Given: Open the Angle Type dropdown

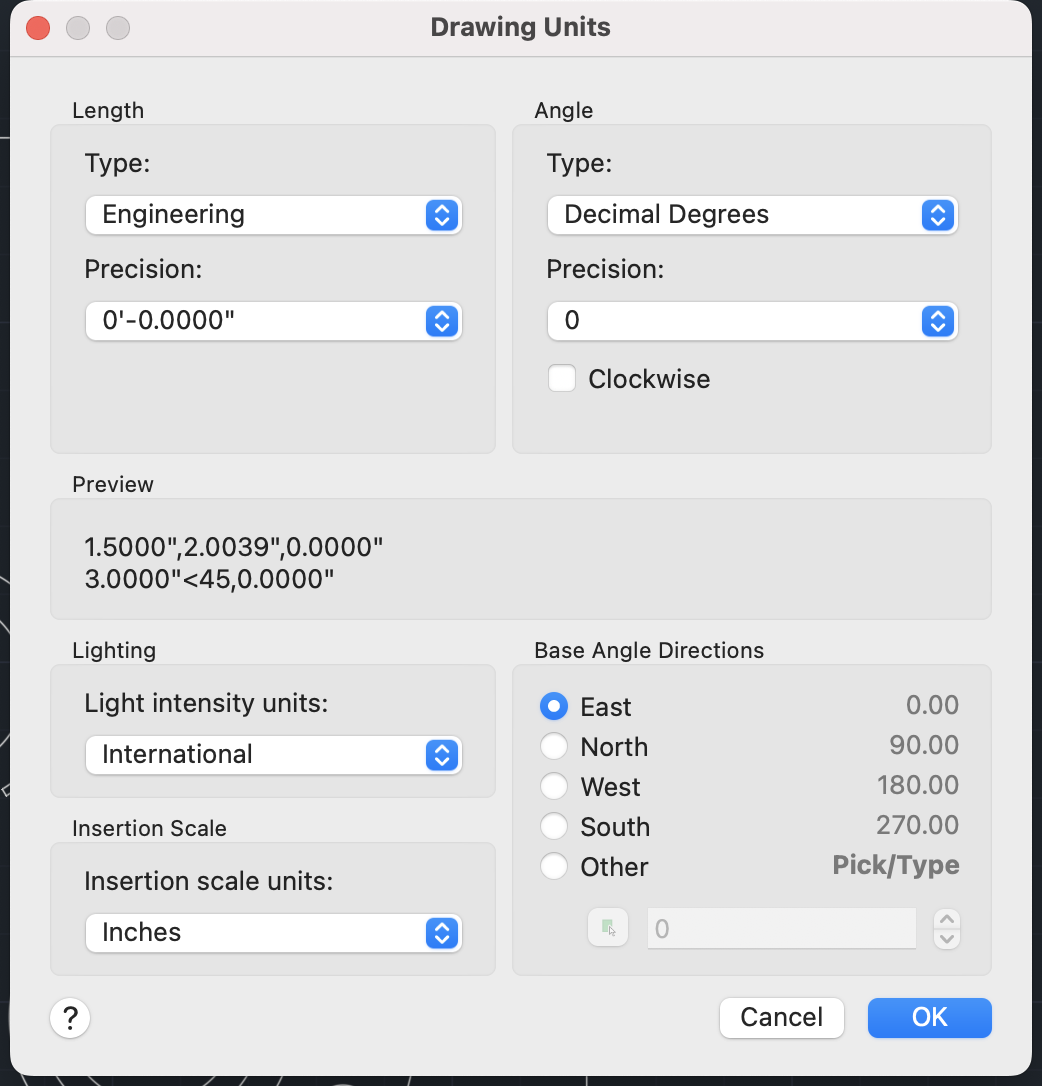Looking at the screenshot, I should tap(752, 215).
